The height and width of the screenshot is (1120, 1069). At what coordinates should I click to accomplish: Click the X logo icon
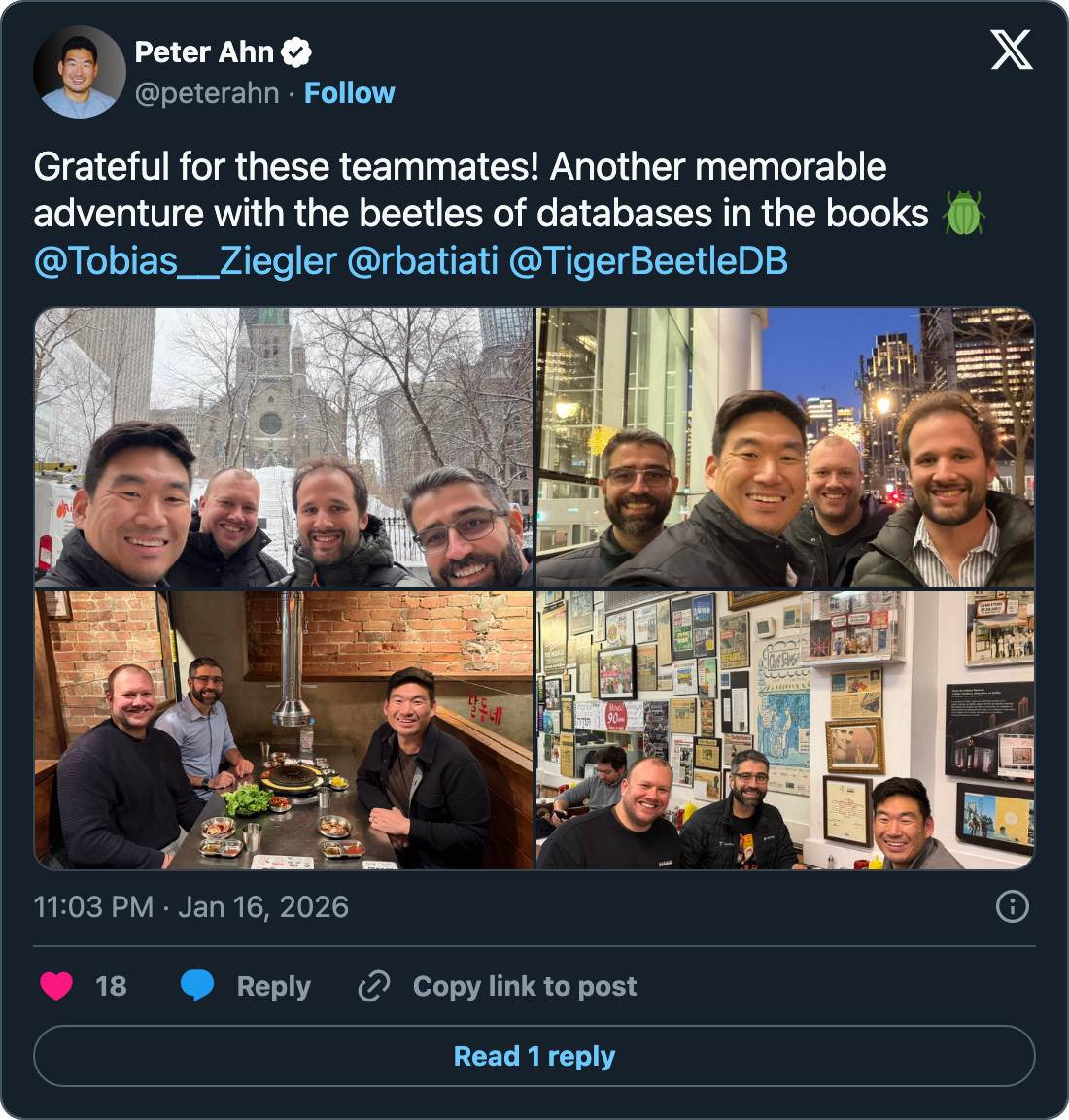click(1011, 50)
